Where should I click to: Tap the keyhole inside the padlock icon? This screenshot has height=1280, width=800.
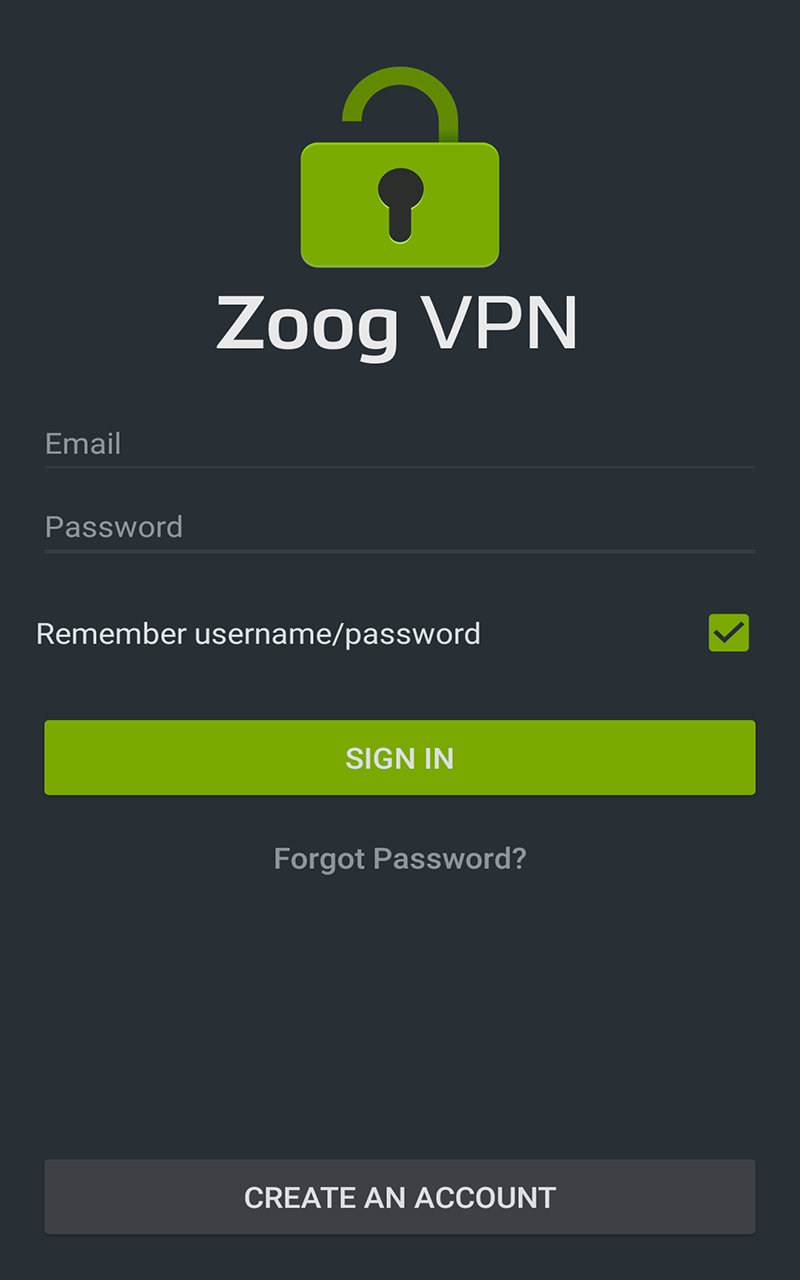pyautogui.click(x=400, y=200)
